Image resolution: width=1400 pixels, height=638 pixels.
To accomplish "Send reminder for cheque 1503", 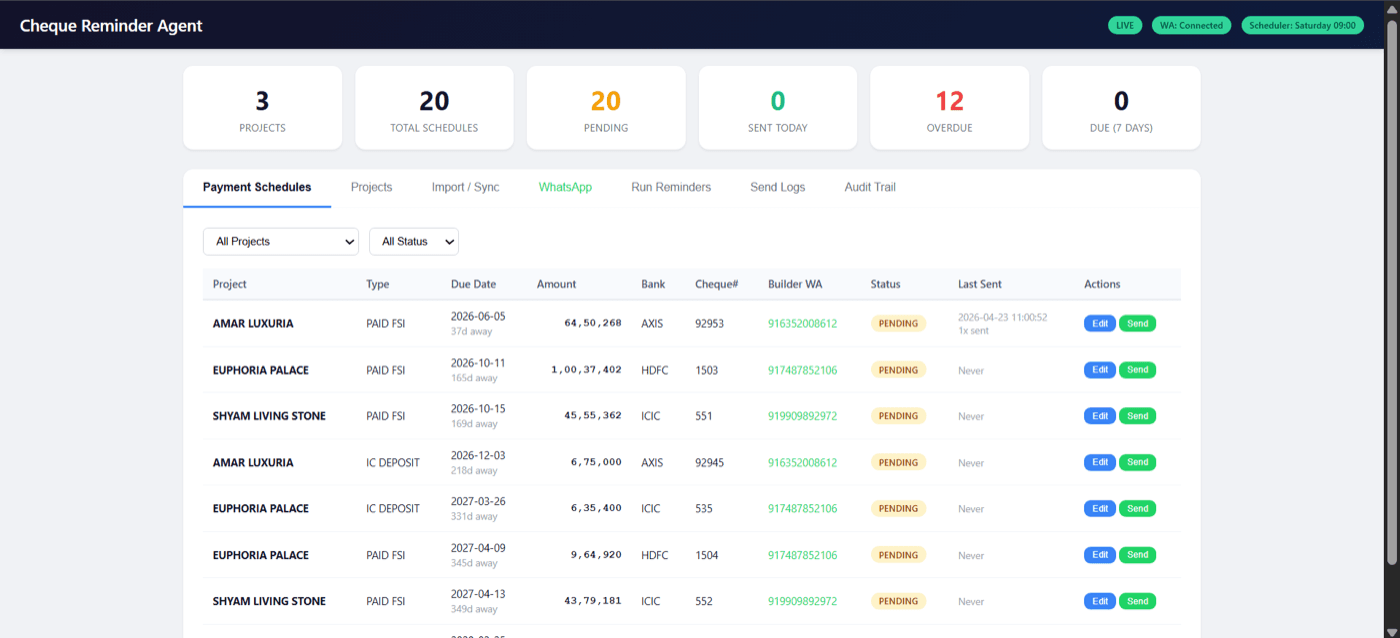I will click(1138, 370).
